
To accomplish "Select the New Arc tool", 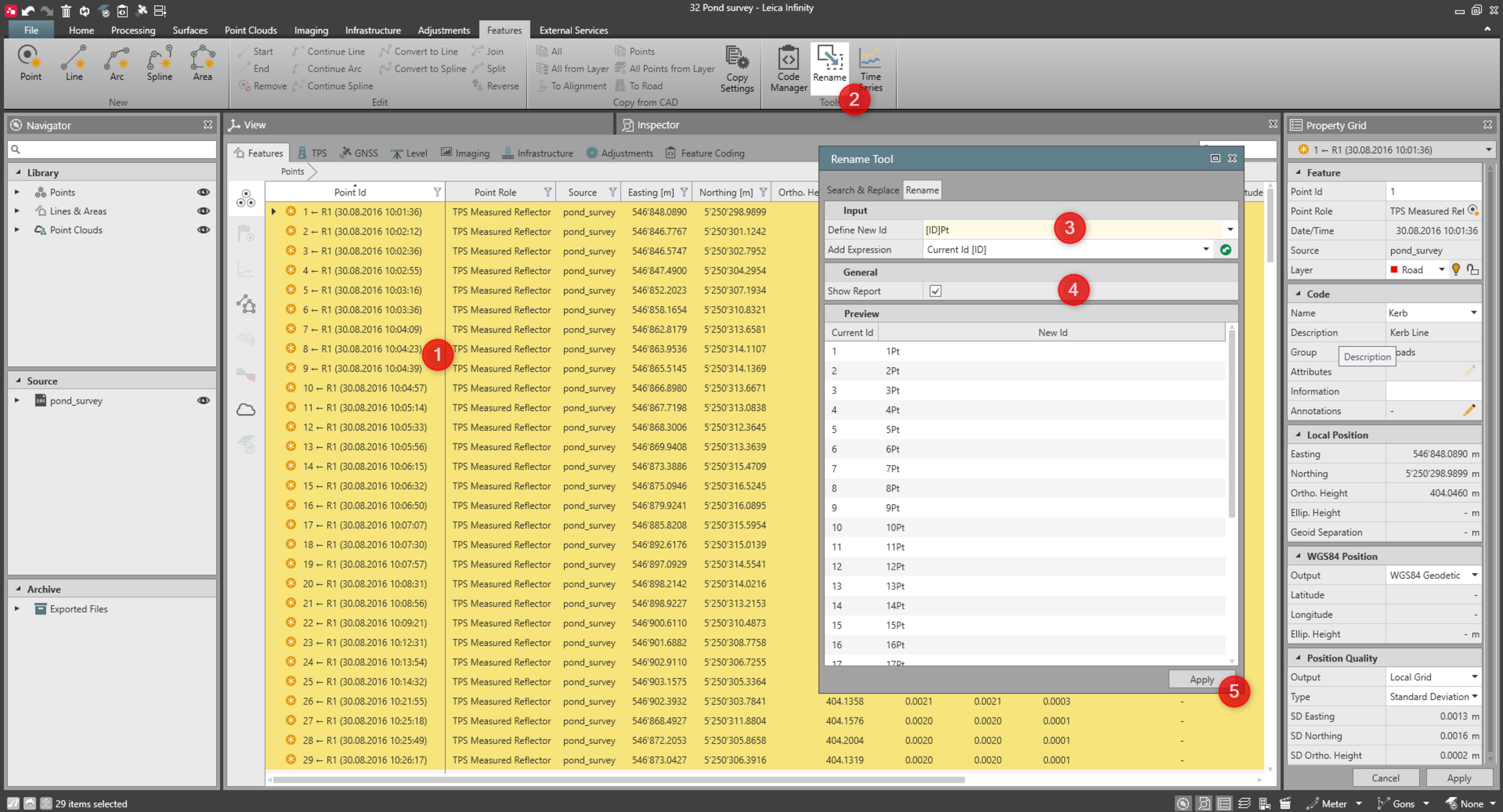I will (117, 63).
